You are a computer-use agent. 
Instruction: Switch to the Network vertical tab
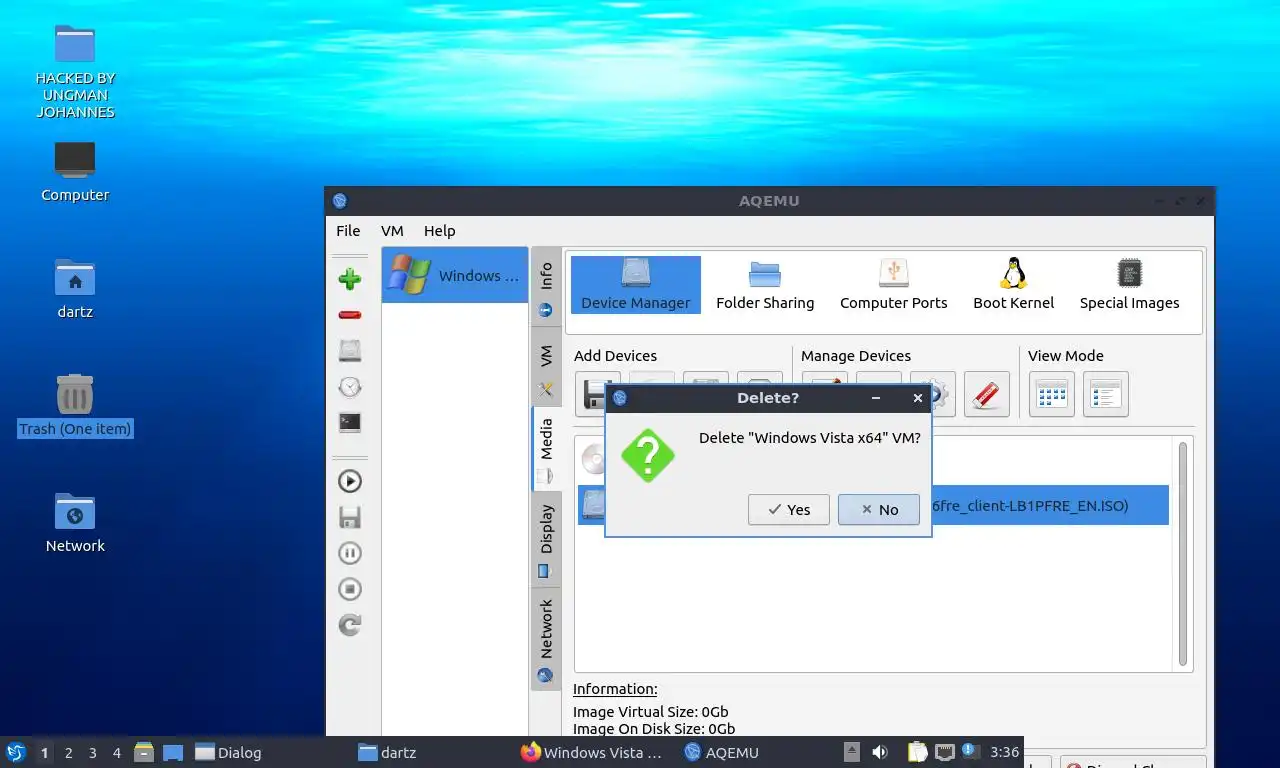(546, 640)
